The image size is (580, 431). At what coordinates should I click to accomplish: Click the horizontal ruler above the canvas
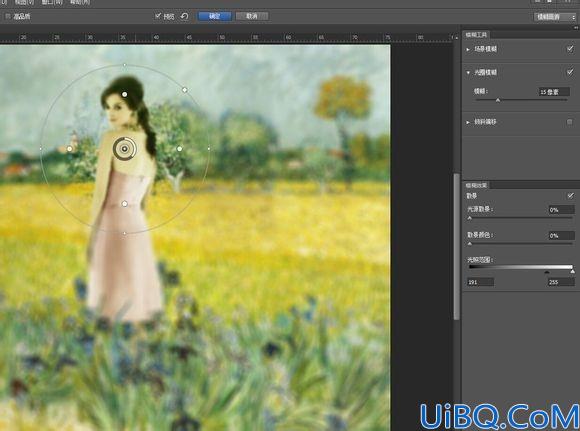tap(226, 37)
